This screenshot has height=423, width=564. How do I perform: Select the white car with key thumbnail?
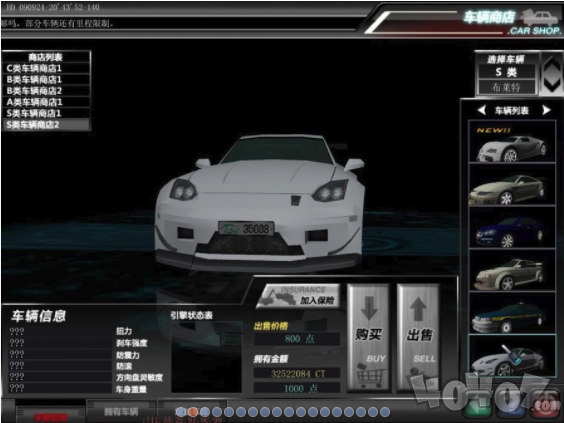(x=512, y=355)
